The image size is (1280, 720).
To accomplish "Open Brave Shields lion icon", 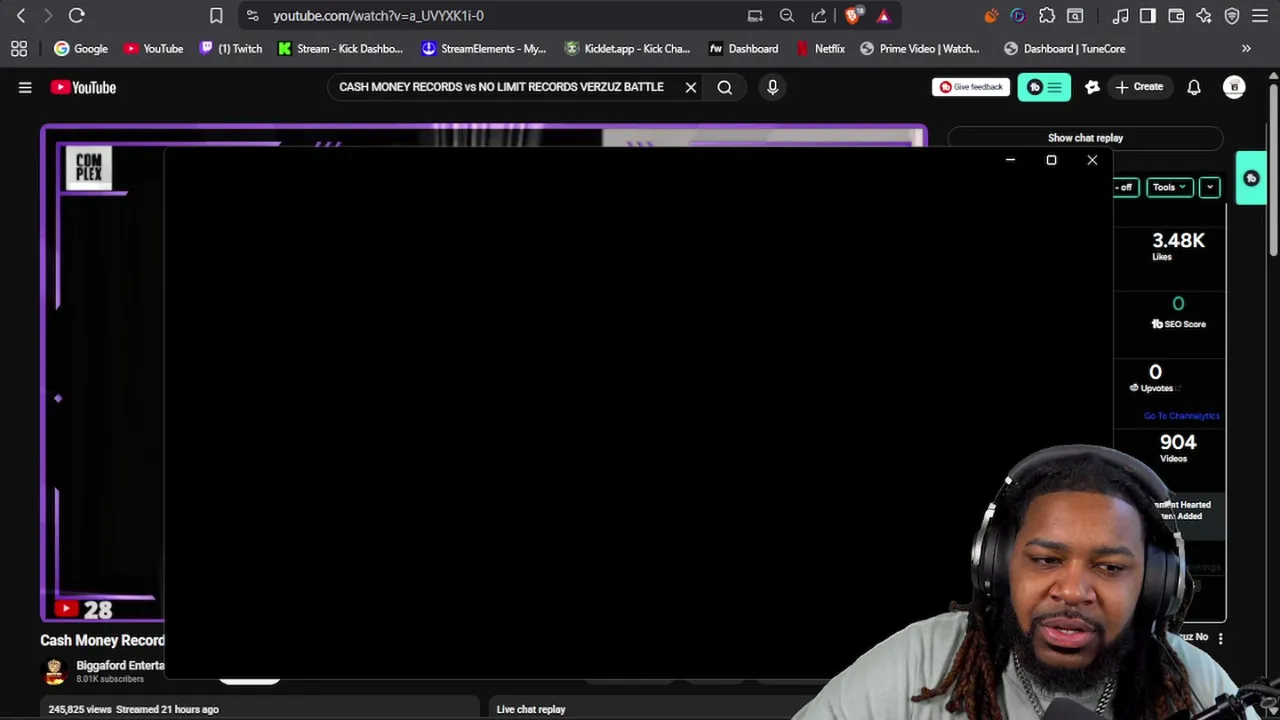I will pos(852,15).
